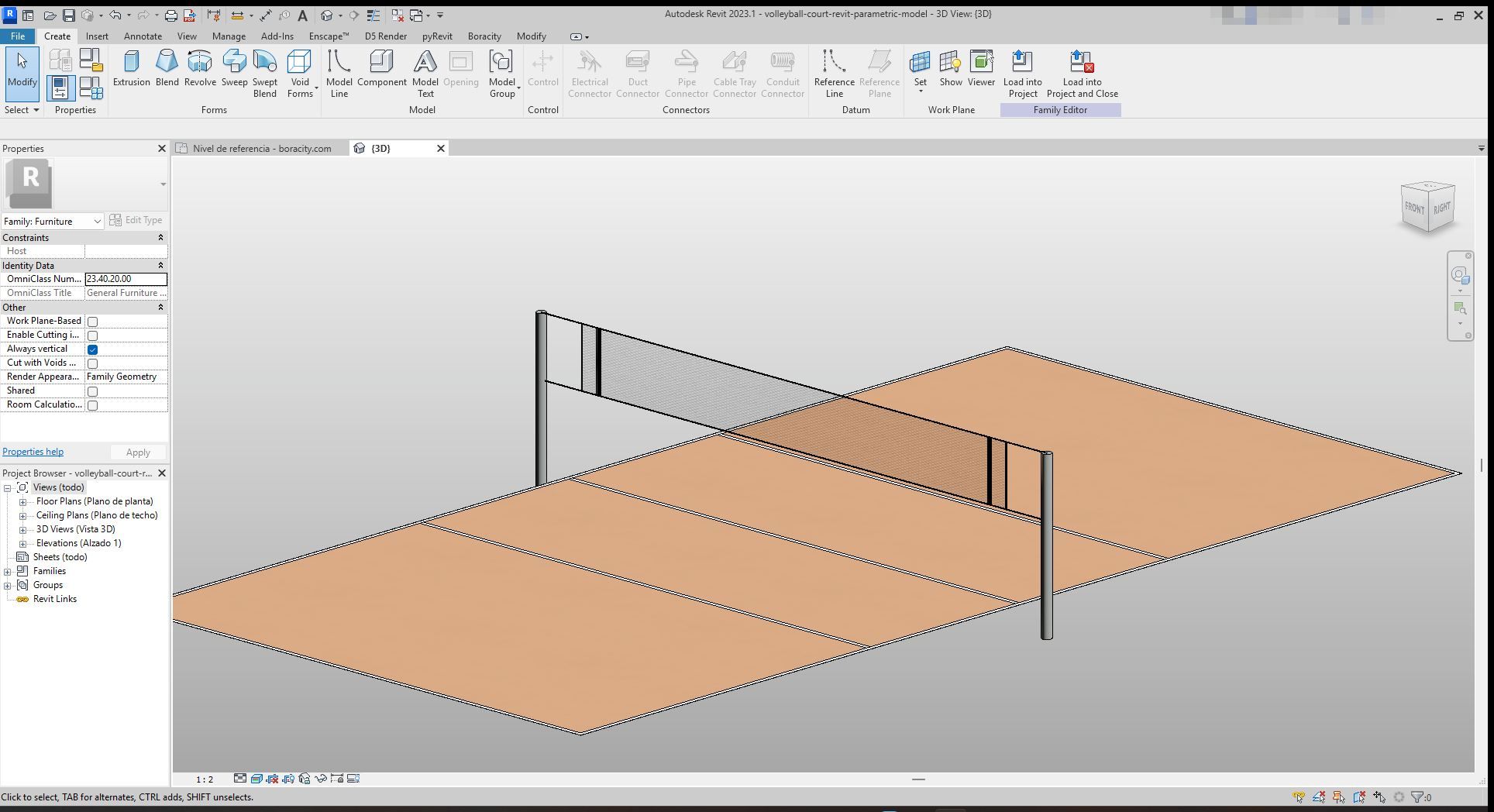
Task: Open the work plane Viewer
Action: click(x=981, y=70)
